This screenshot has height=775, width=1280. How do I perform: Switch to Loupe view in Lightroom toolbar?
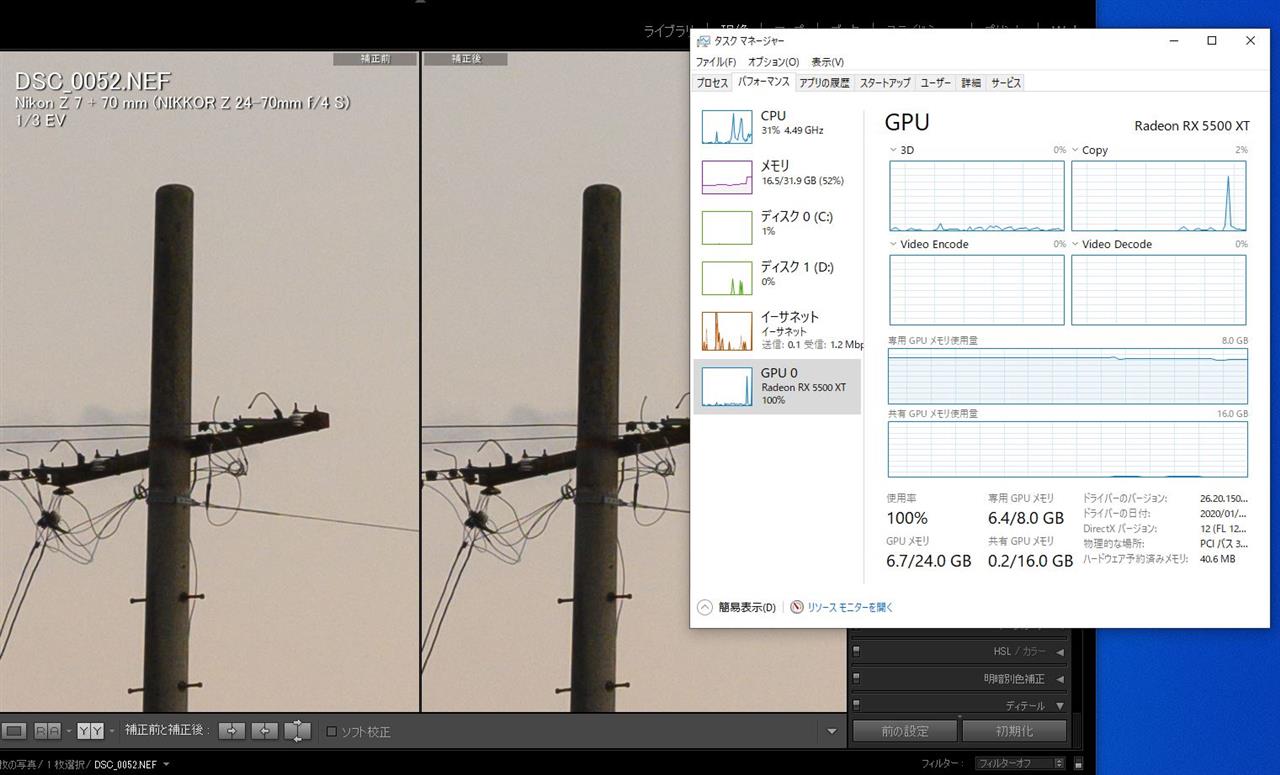pyautogui.click(x=13, y=731)
